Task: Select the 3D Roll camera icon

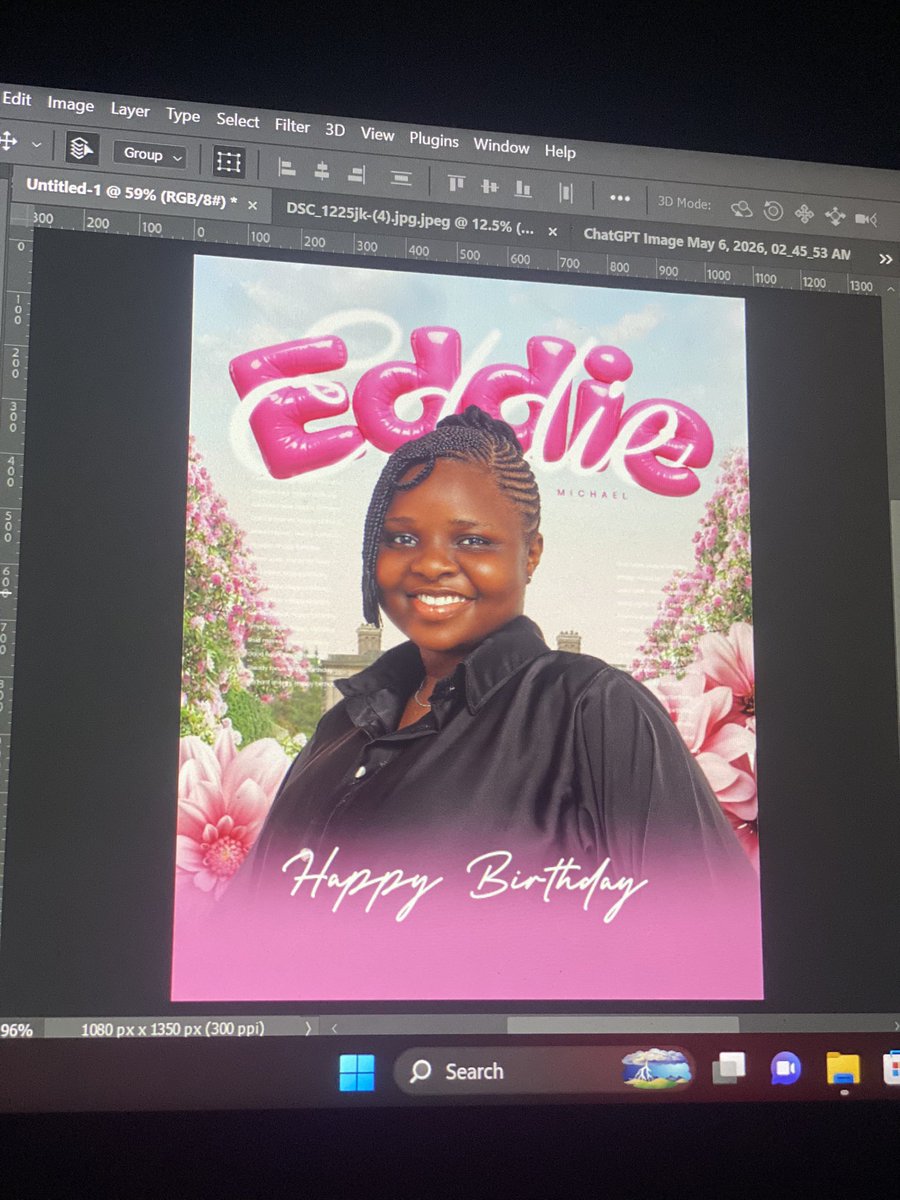Action: point(773,211)
